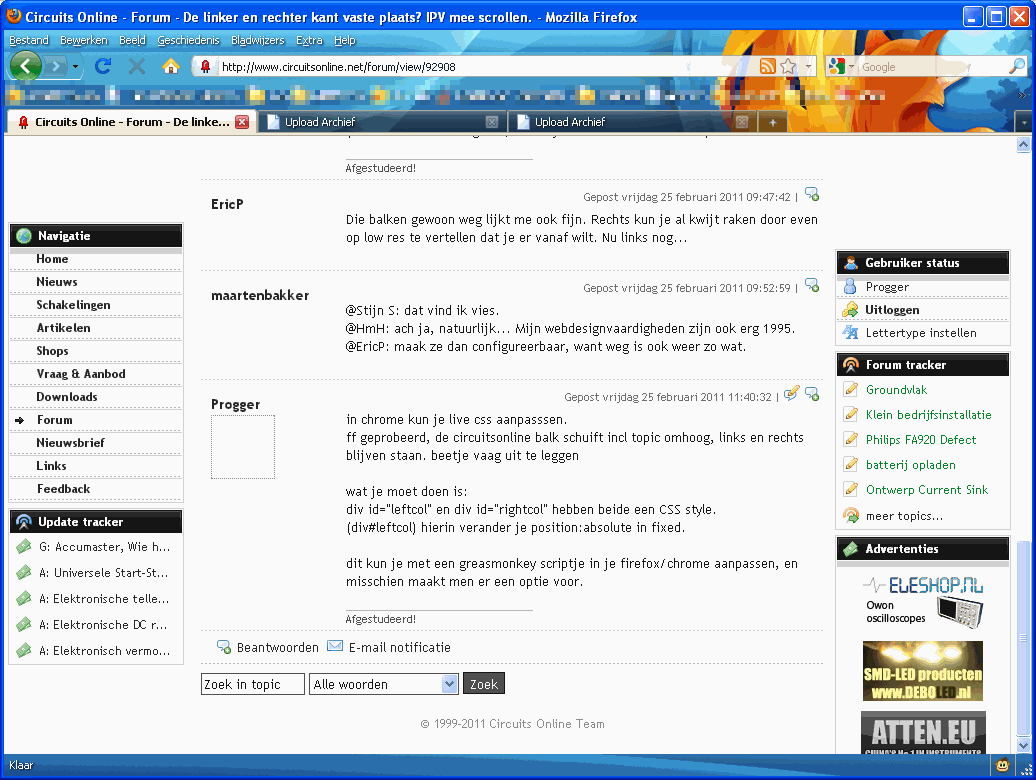Click edit post icon on Progger's post

coord(791,394)
